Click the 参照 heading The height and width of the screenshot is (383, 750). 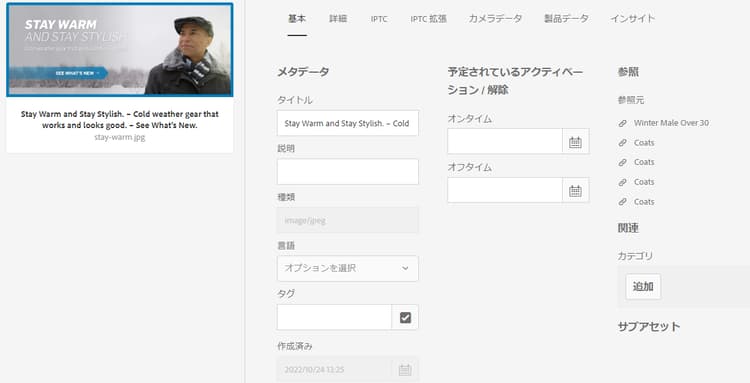pos(628,72)
